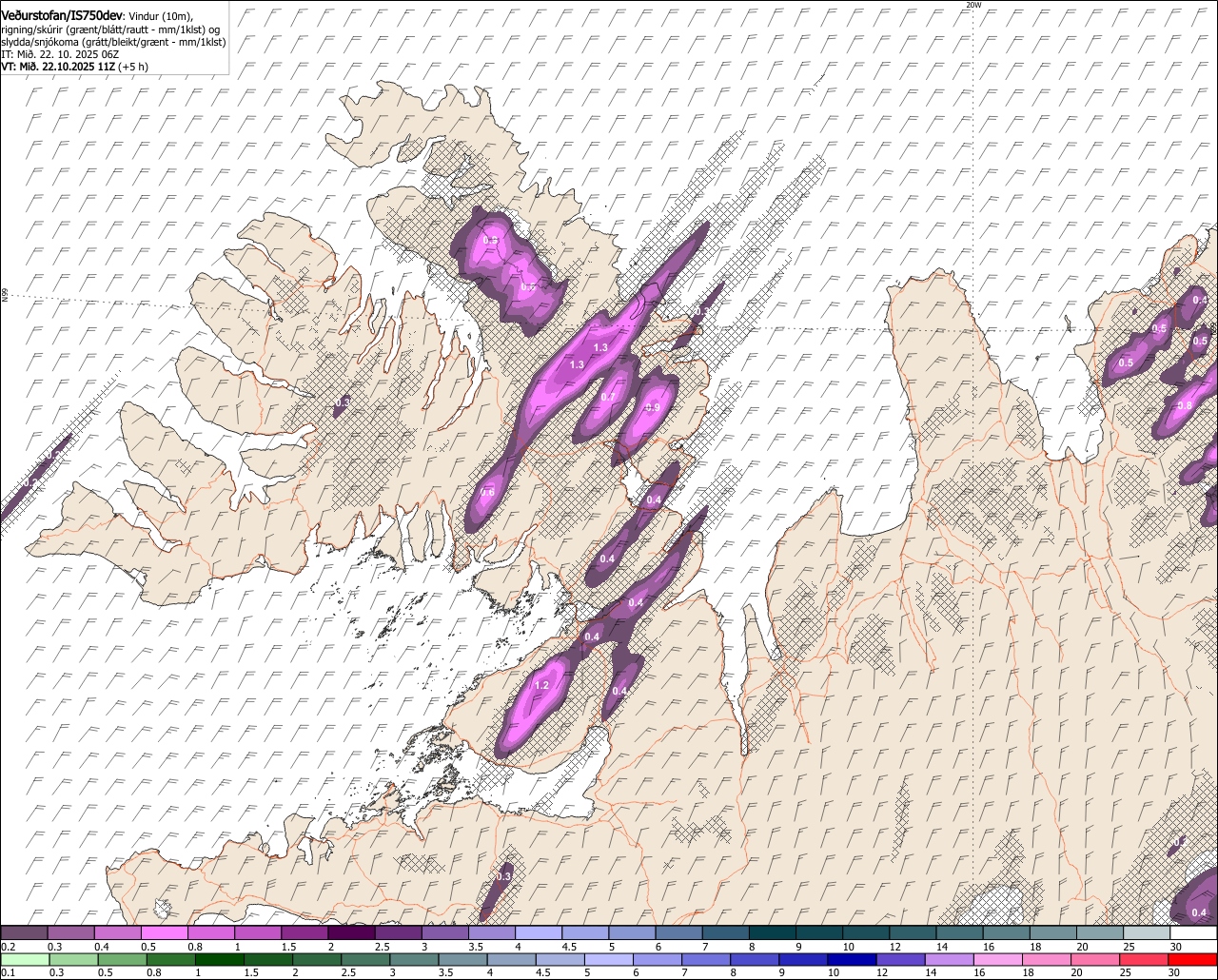The image size is (1218, 980).
Task: Click the '0.8' precipitation value on the map
Action: coord(1185,405)
